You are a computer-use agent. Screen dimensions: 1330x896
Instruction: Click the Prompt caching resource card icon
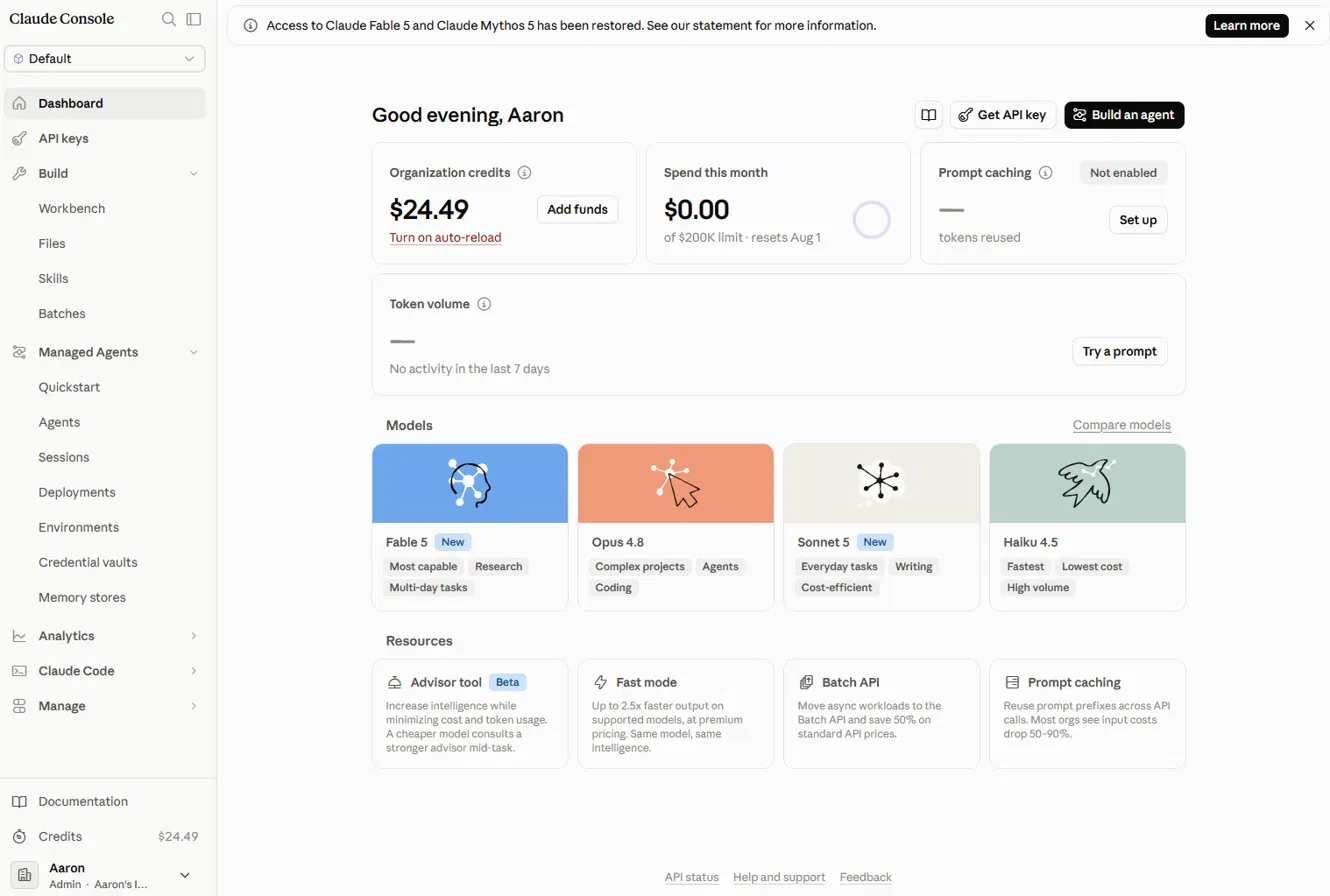[1012, 682]
